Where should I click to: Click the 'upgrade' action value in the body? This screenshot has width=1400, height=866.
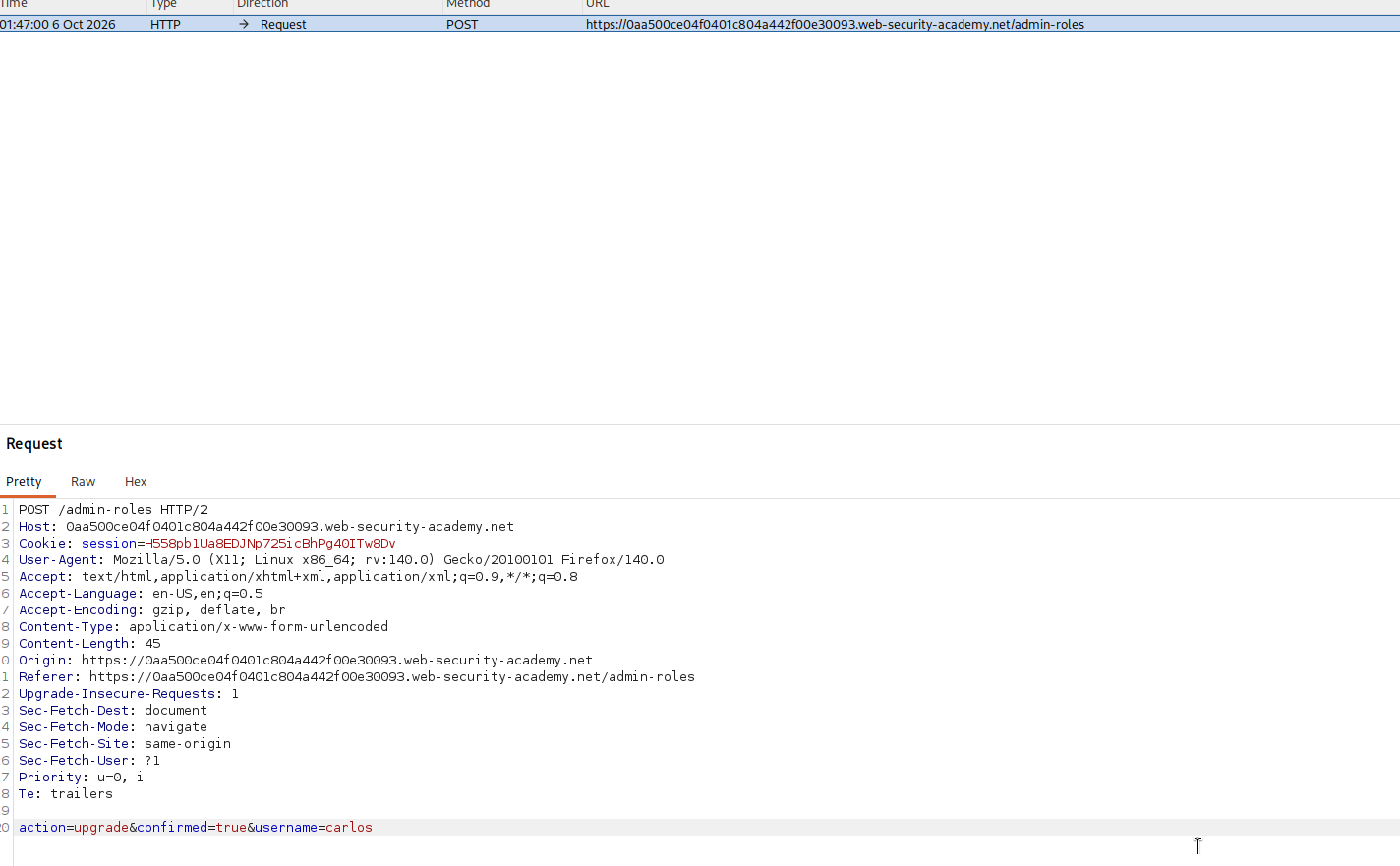101,828
